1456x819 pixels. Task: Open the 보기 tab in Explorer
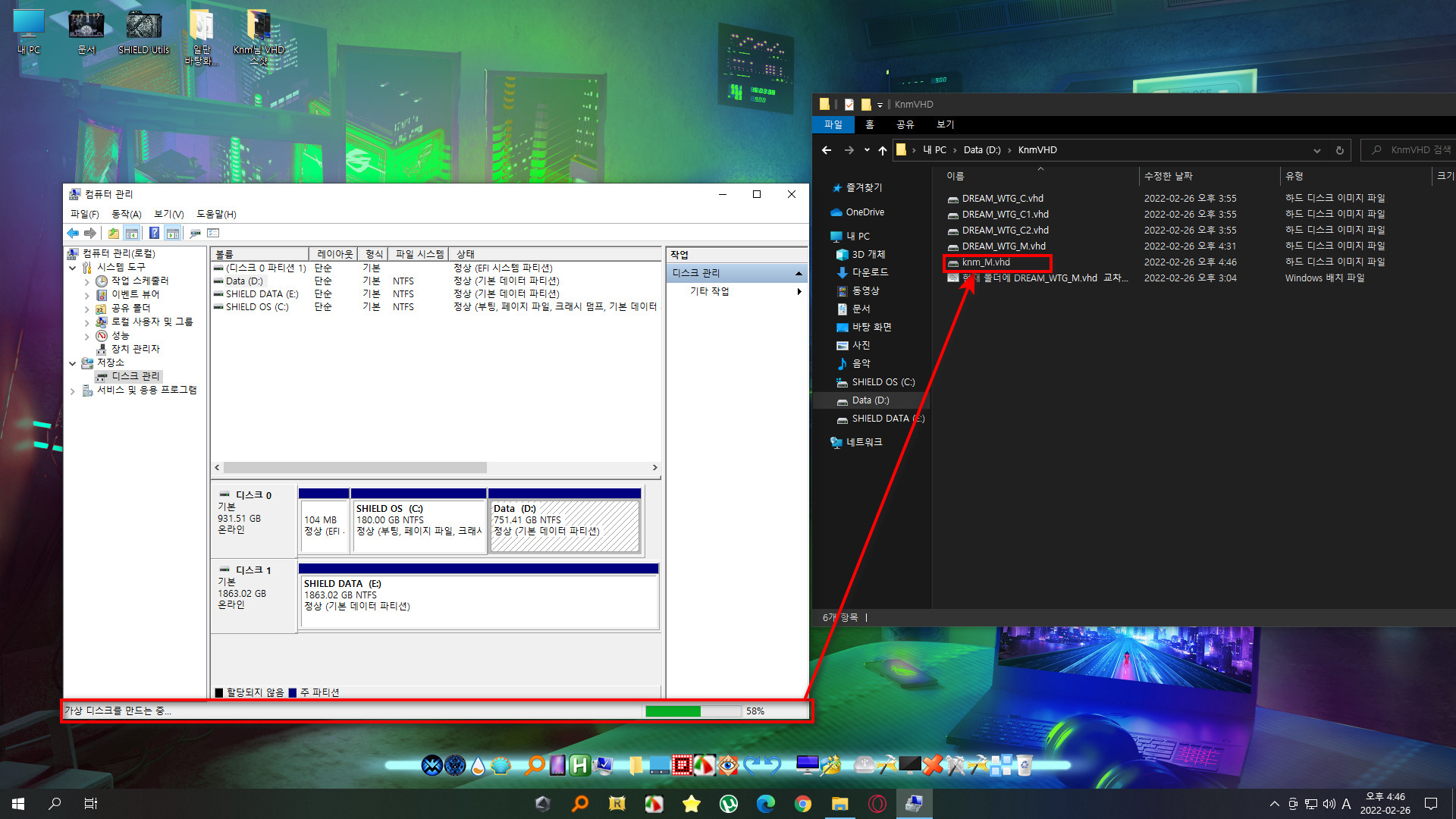(945, 125)
